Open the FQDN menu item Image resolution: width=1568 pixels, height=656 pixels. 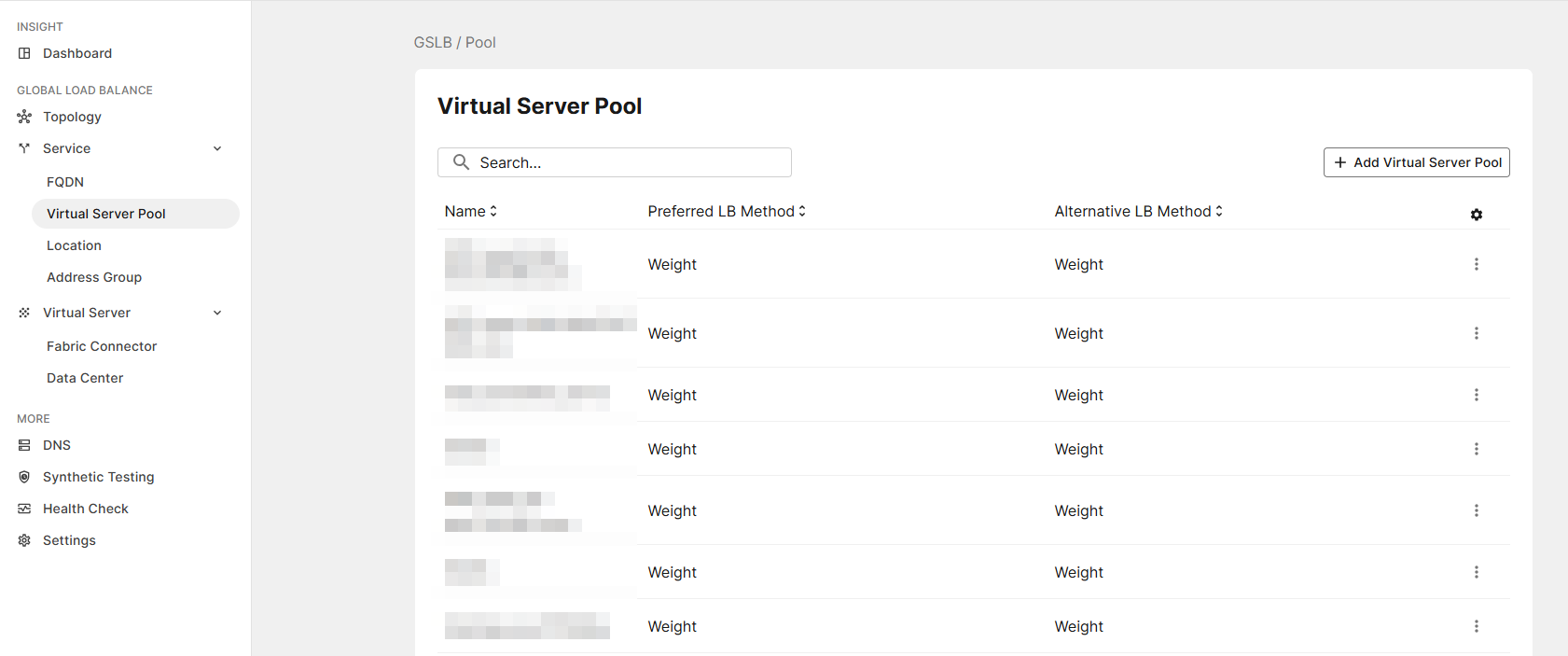[x=65, y=182]
